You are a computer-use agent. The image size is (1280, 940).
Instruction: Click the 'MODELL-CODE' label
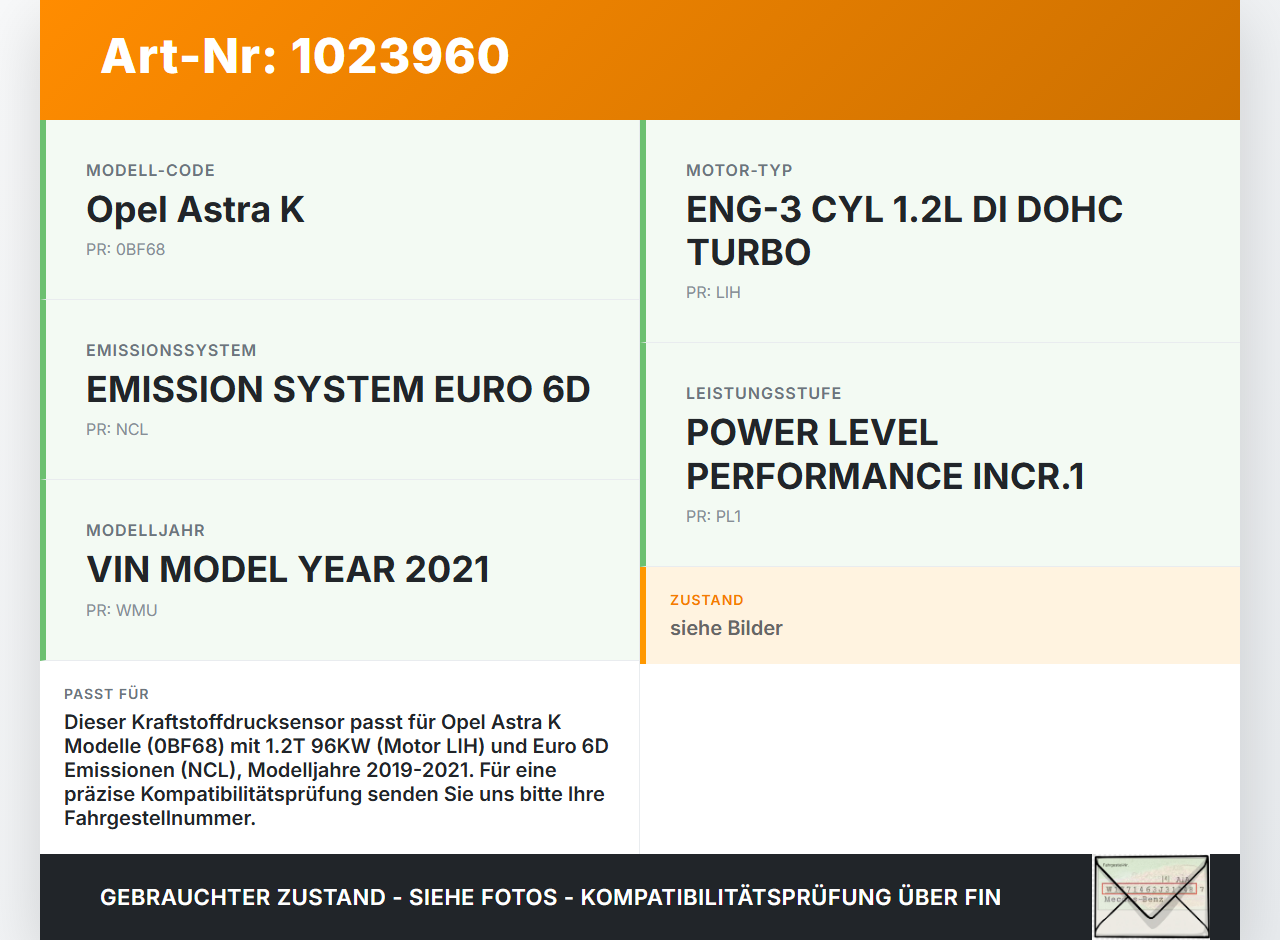tap(150, 171)
